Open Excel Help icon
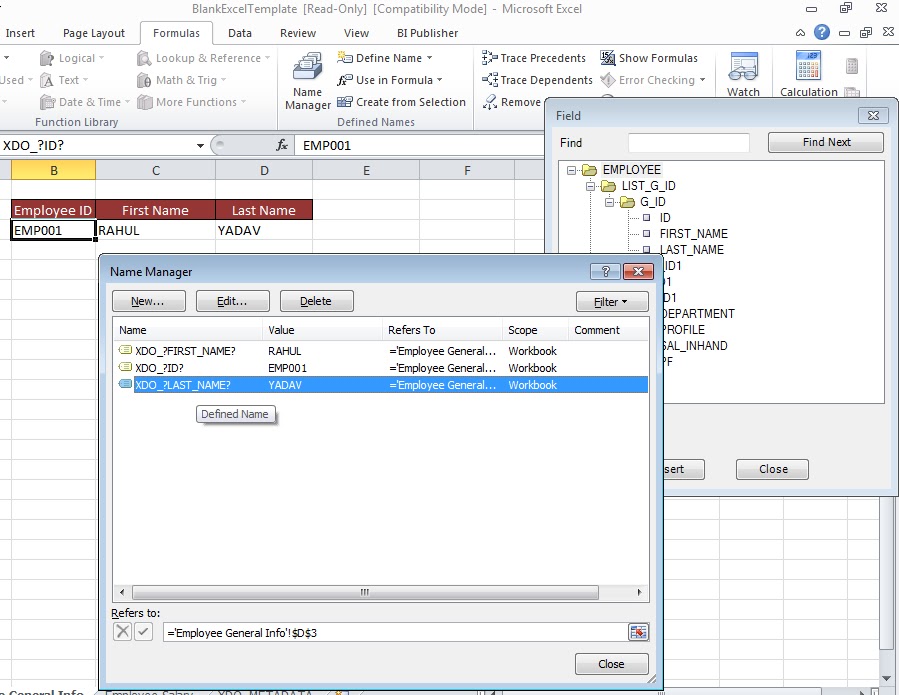The image size is (899, 695). [x=822, y=32]
